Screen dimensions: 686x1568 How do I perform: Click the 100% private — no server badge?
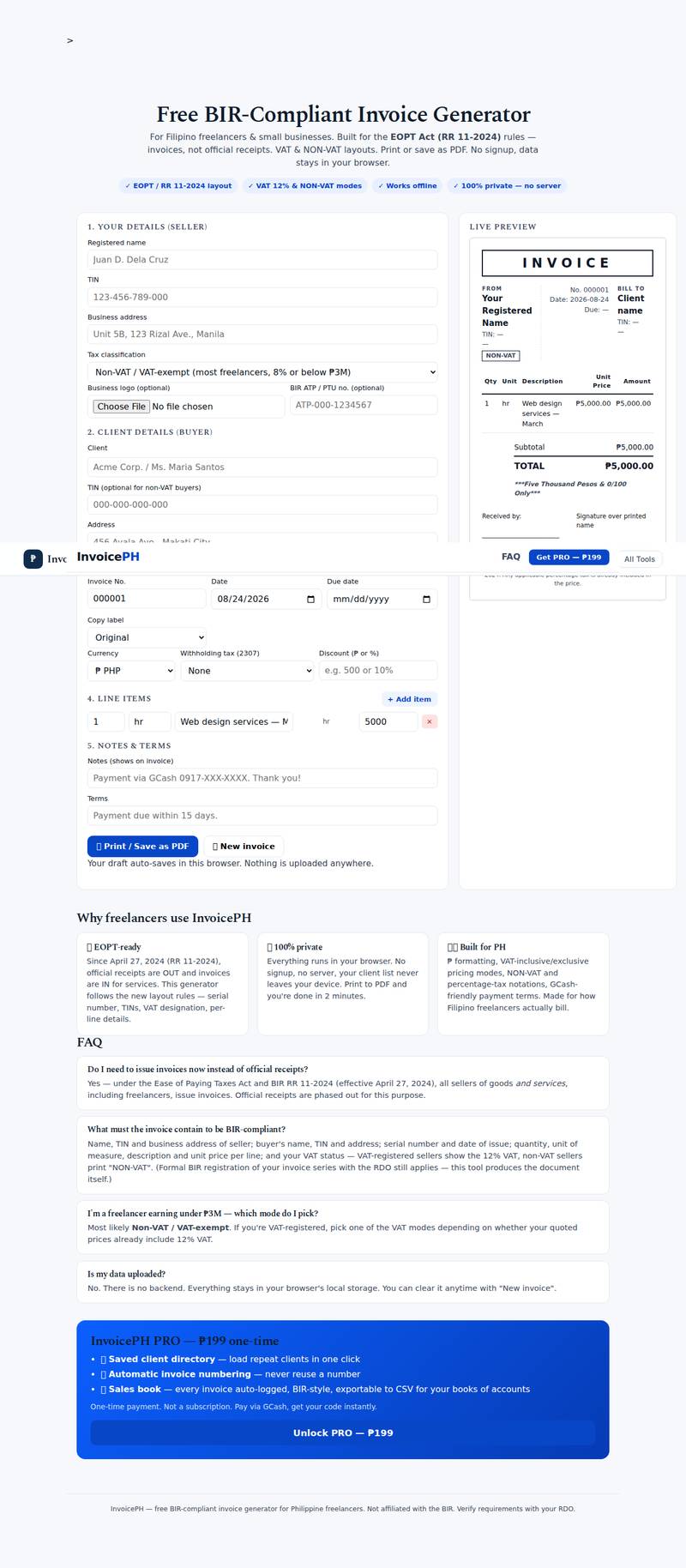coord(507,185)
